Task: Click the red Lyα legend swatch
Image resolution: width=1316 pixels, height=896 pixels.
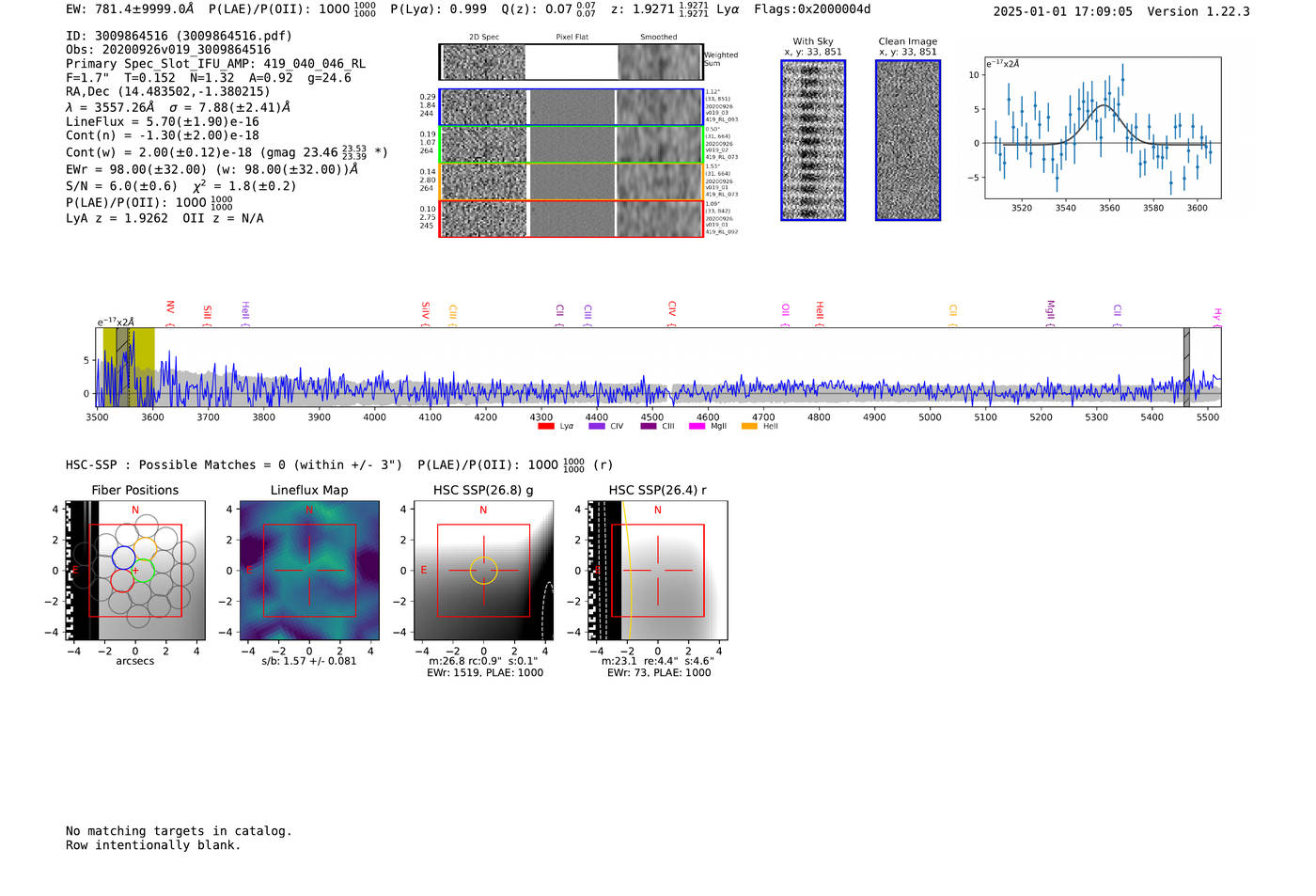Action: [x=545, y=426]
